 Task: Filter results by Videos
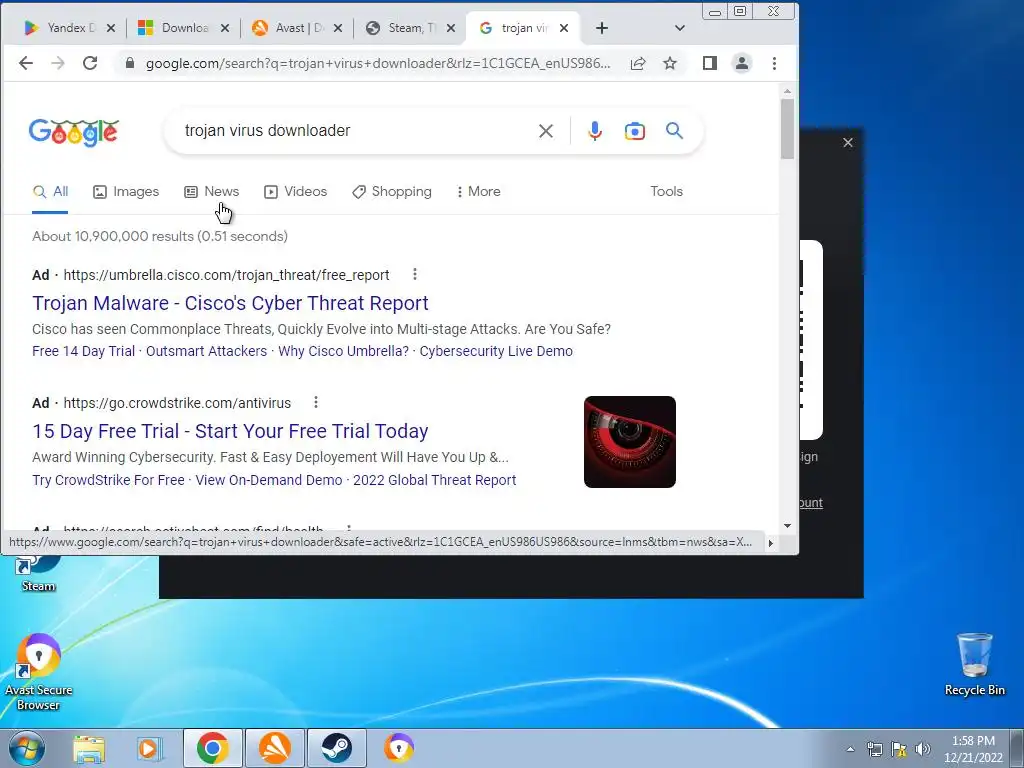[295, 191]
